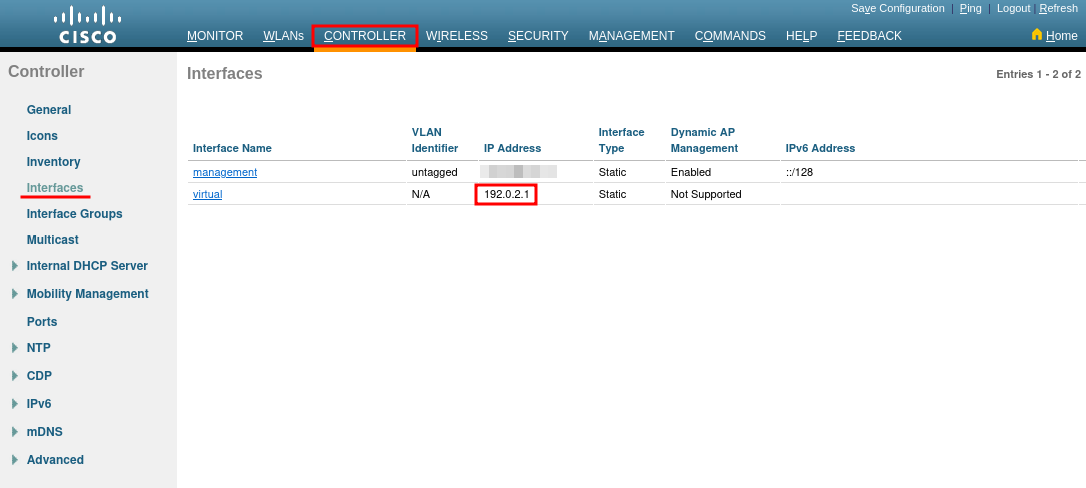The image size is (1086, 488).
Task: Select Interface Groups in sidebar
Action: click(74, 214)
